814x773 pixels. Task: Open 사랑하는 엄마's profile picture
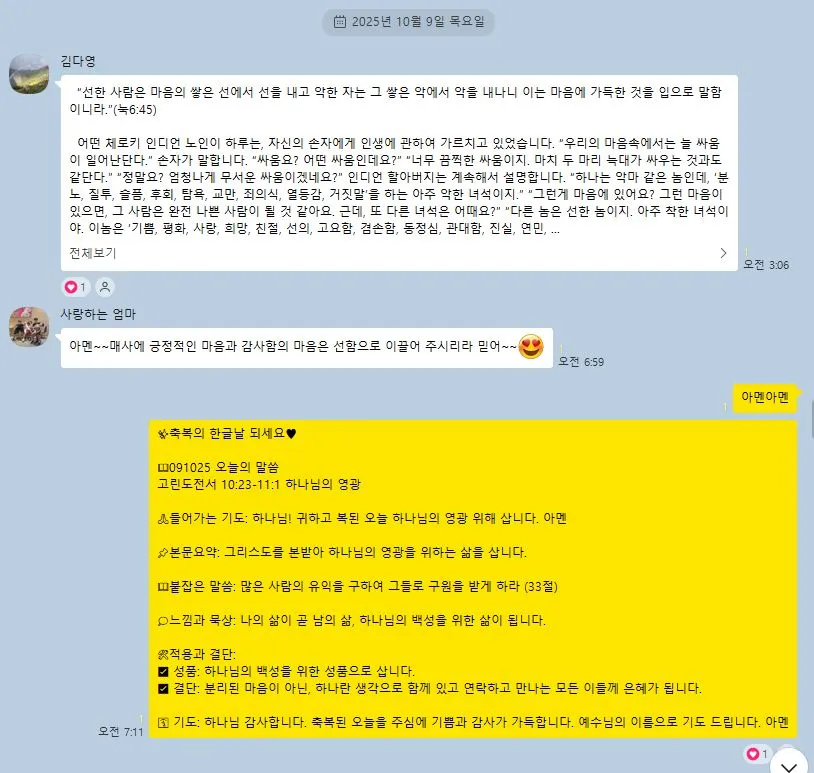coord(29,327)
